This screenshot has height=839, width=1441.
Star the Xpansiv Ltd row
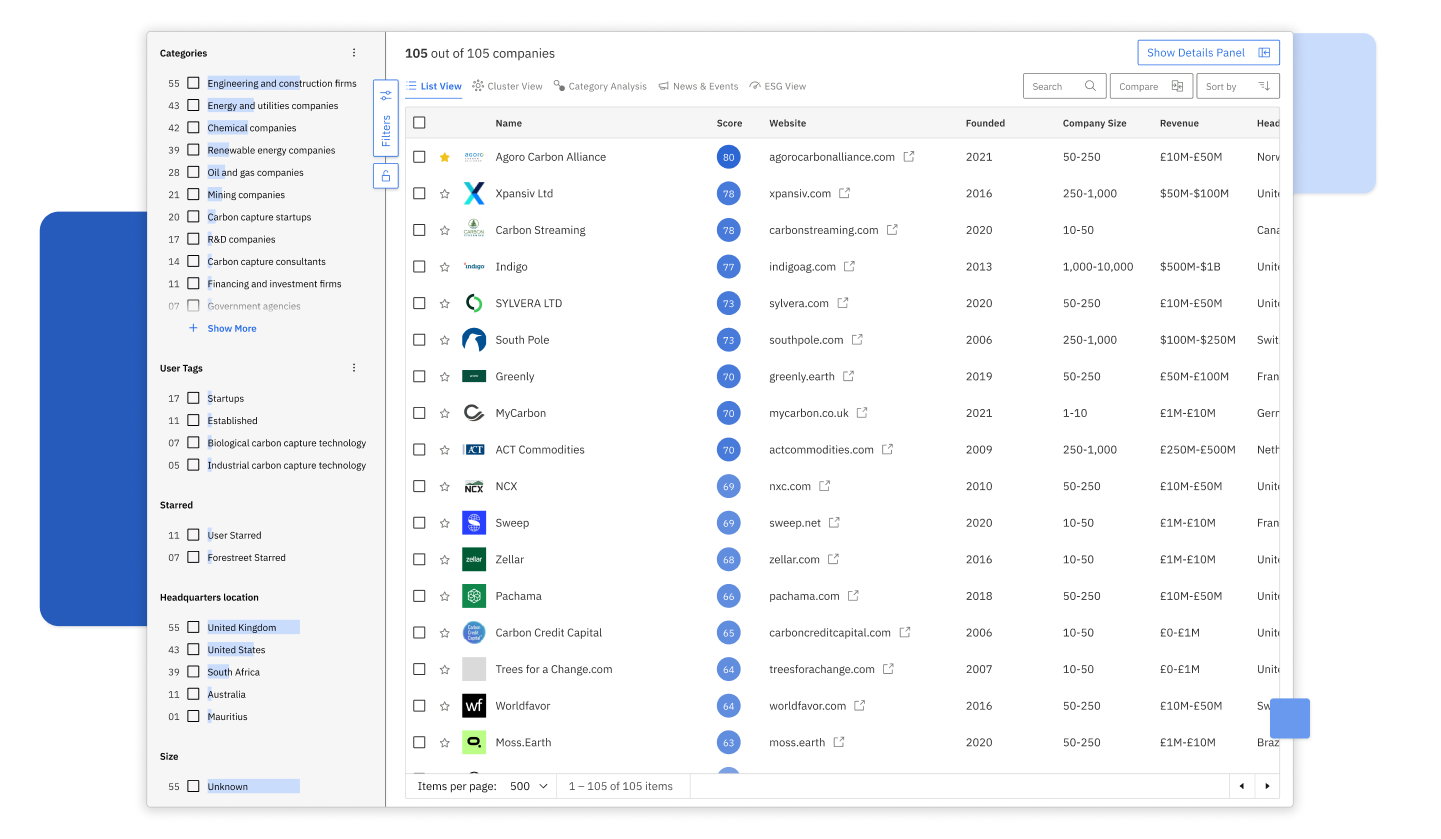445,194
